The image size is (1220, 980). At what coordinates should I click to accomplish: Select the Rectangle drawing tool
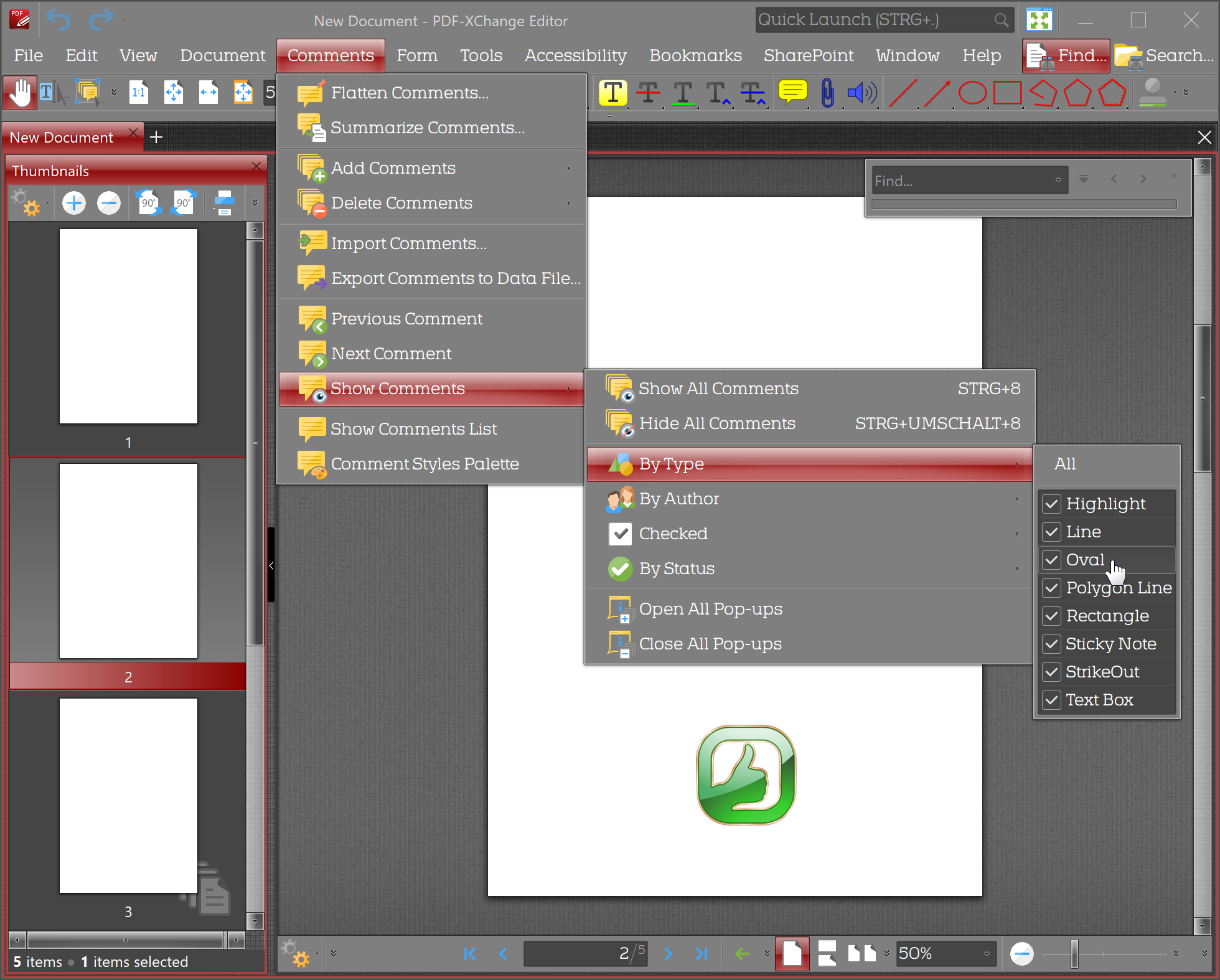pos(1007,93)
